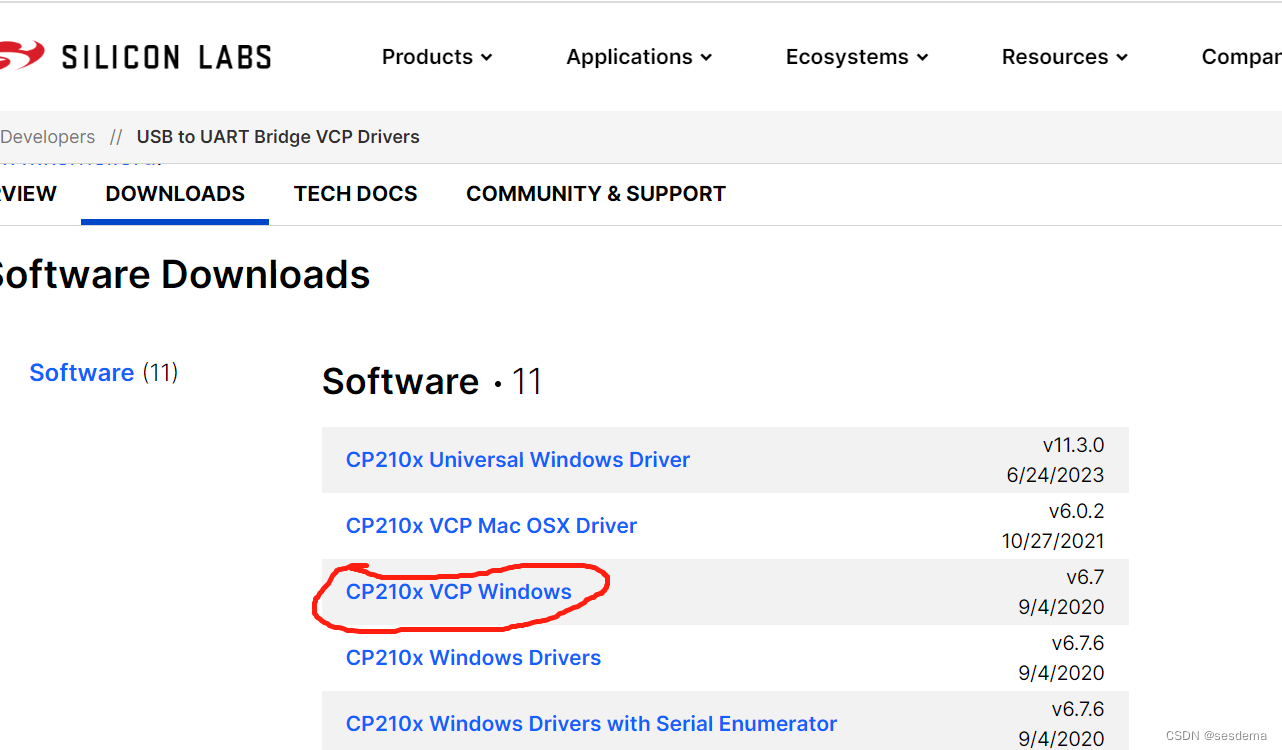1282x750 pixels.
Task: Click the circled CP210x VCP Windows link
Action: tap(458, 591)
